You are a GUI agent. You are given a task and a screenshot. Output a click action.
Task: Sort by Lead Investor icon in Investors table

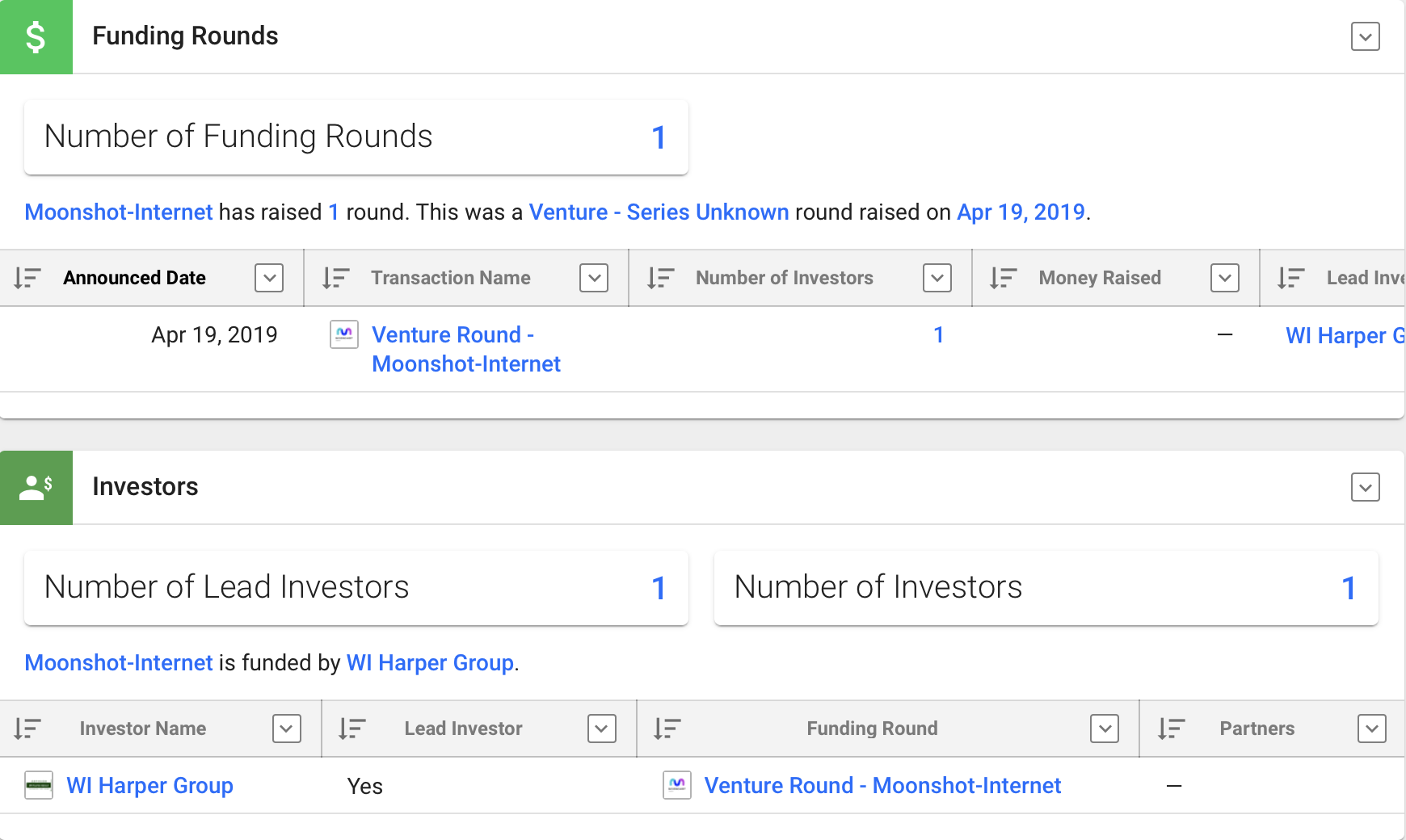(x=352, y=729)
